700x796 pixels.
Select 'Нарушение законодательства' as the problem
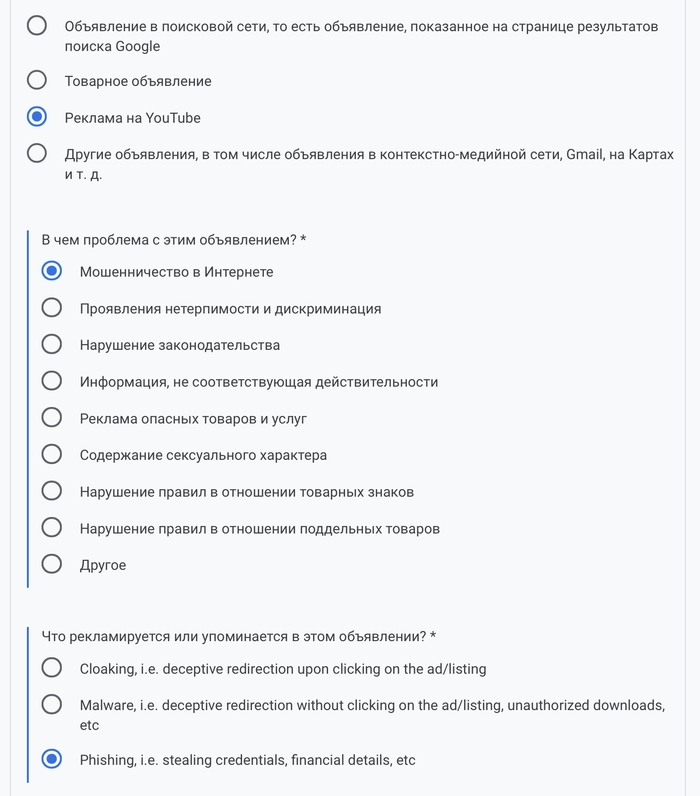pyautogui.click(x=52, y=345)
